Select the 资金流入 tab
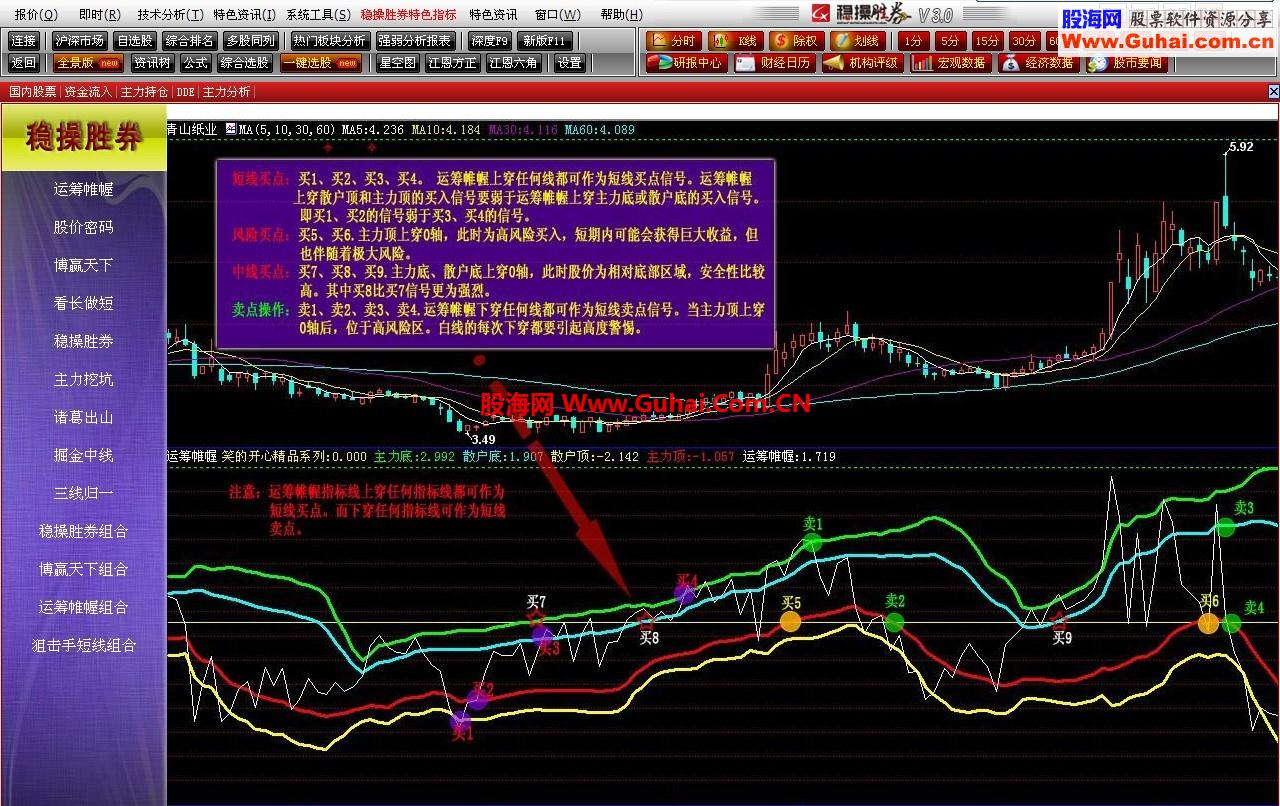 coord(88,91)
